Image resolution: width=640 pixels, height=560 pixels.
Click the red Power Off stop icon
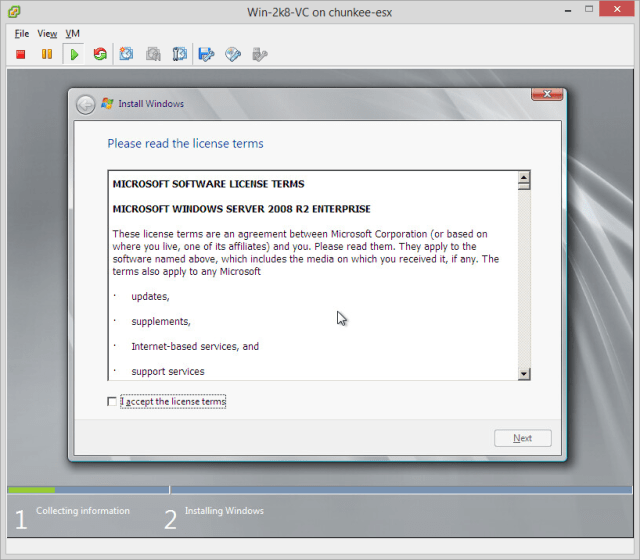click(20, 54)
